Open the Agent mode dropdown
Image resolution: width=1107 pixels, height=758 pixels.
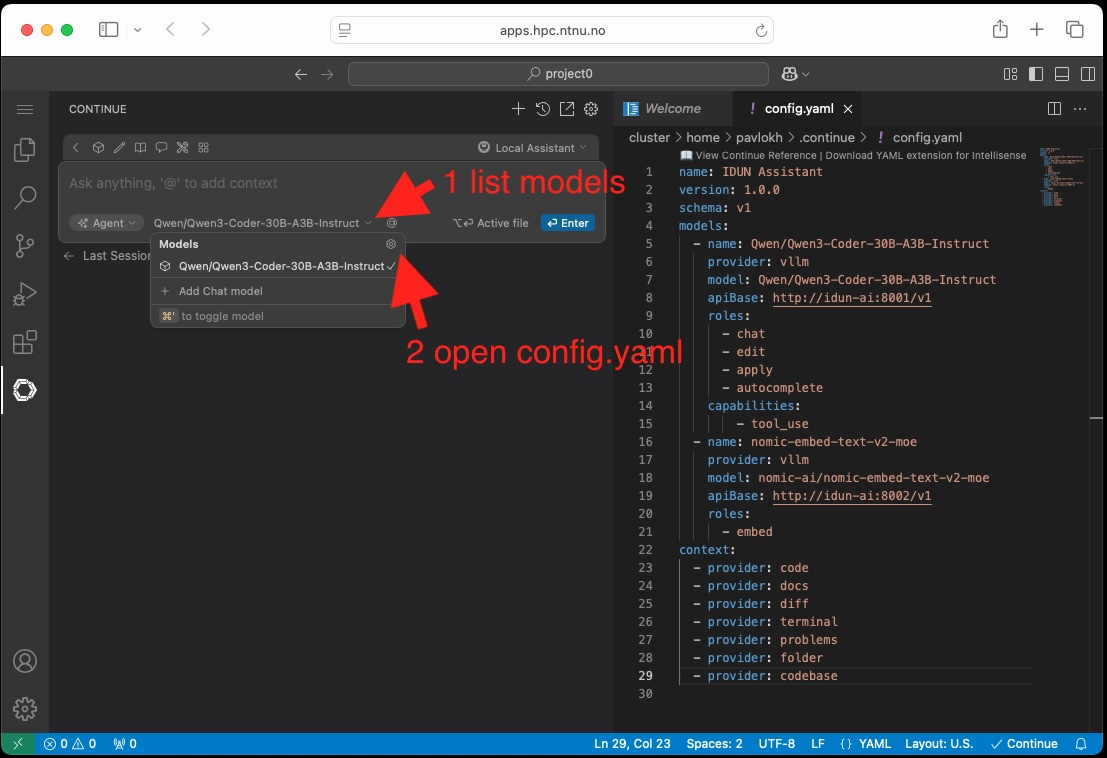point(107,223)
